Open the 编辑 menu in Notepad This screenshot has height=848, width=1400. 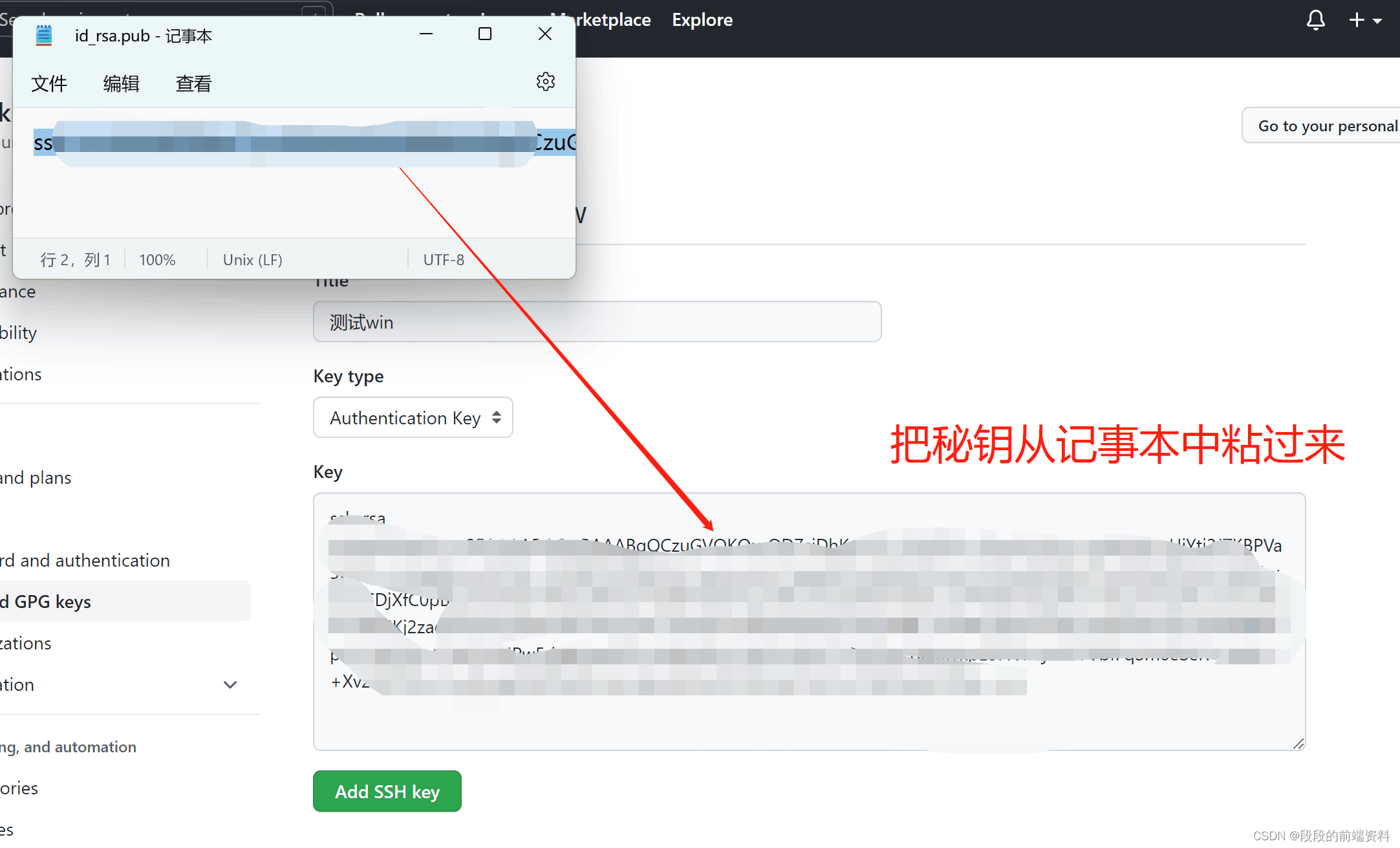[121, 83]
